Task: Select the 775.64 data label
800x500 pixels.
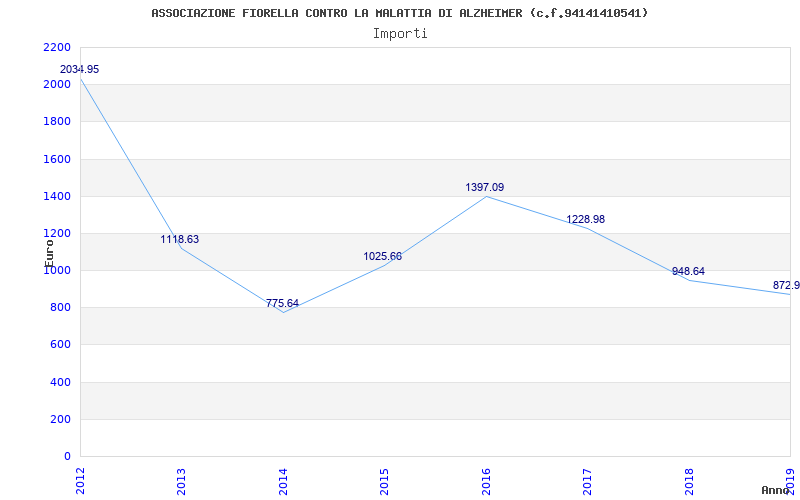Action: pyautogui.click(x=282, y=303)
